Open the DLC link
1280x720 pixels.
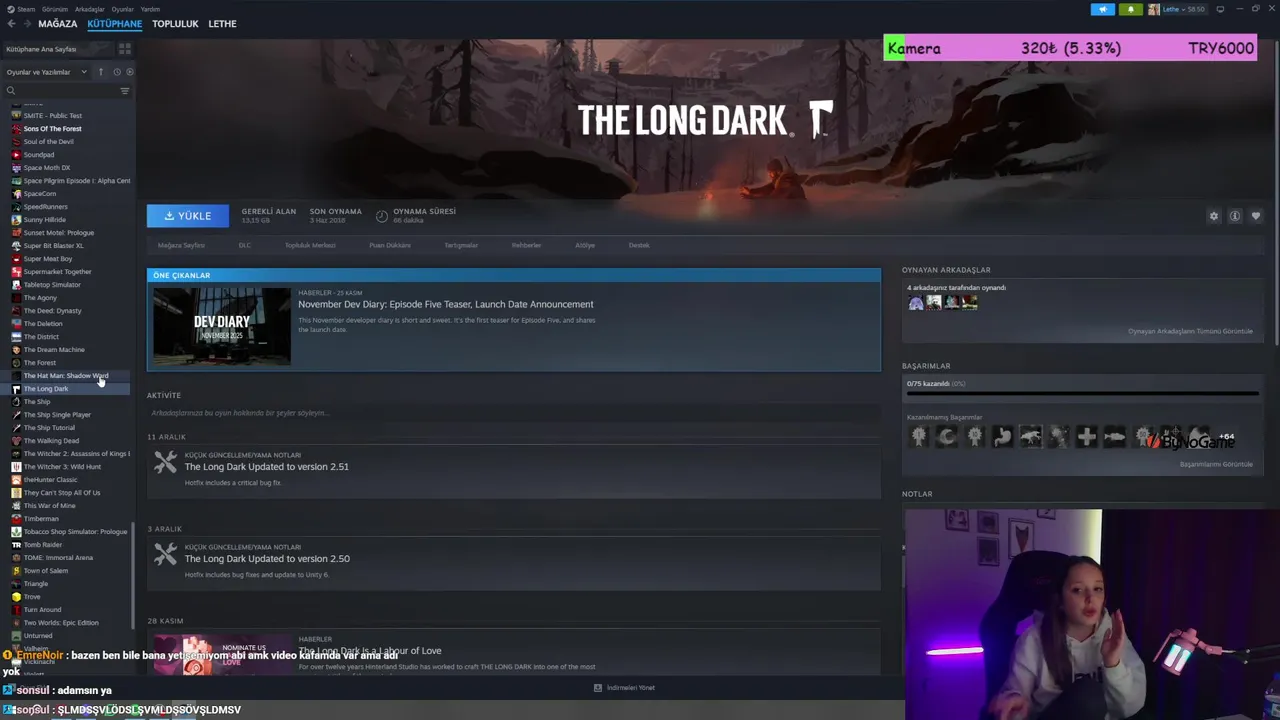(244, 245)
